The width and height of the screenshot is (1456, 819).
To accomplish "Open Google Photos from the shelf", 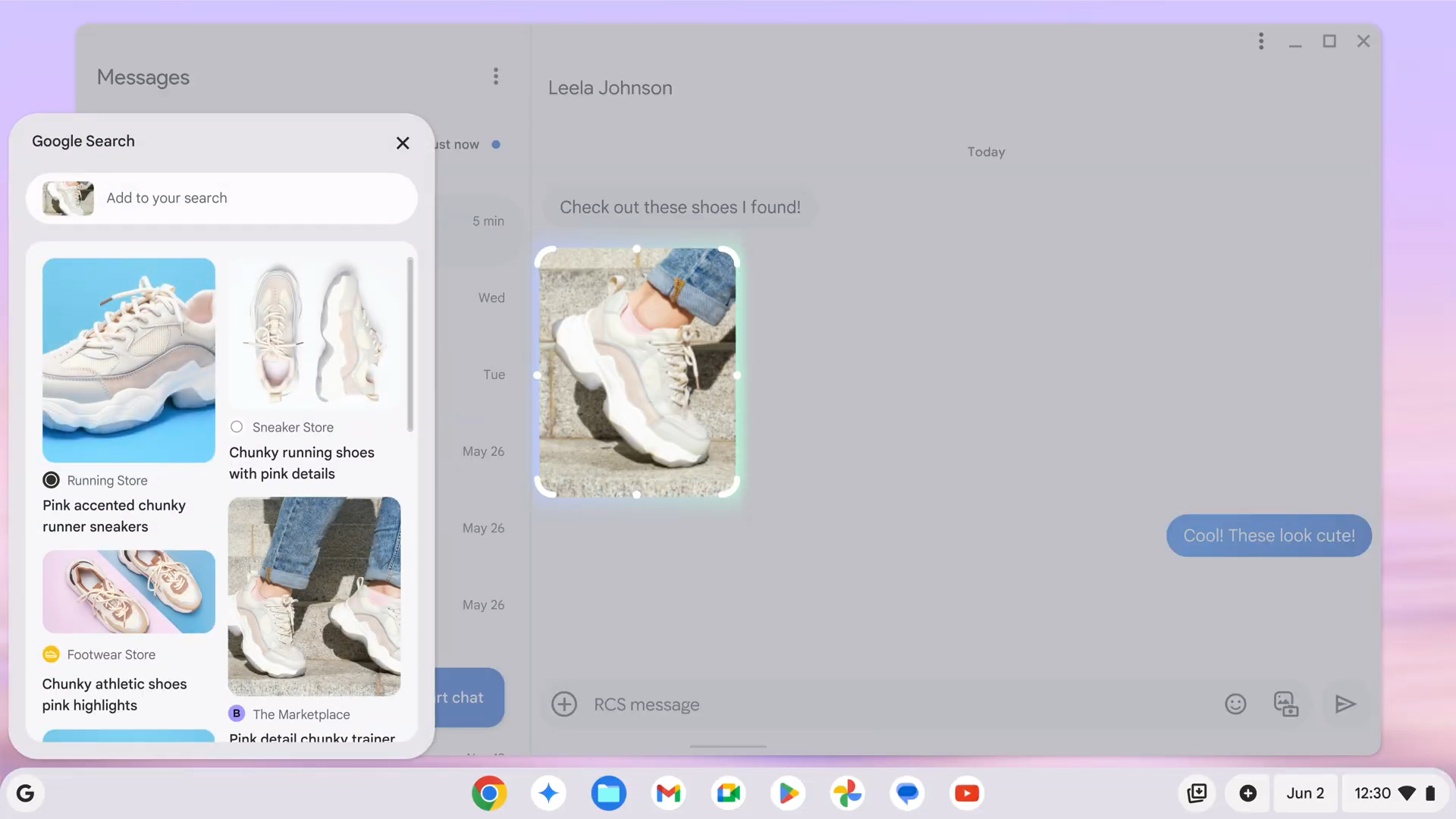I will [x=847, y=793].
